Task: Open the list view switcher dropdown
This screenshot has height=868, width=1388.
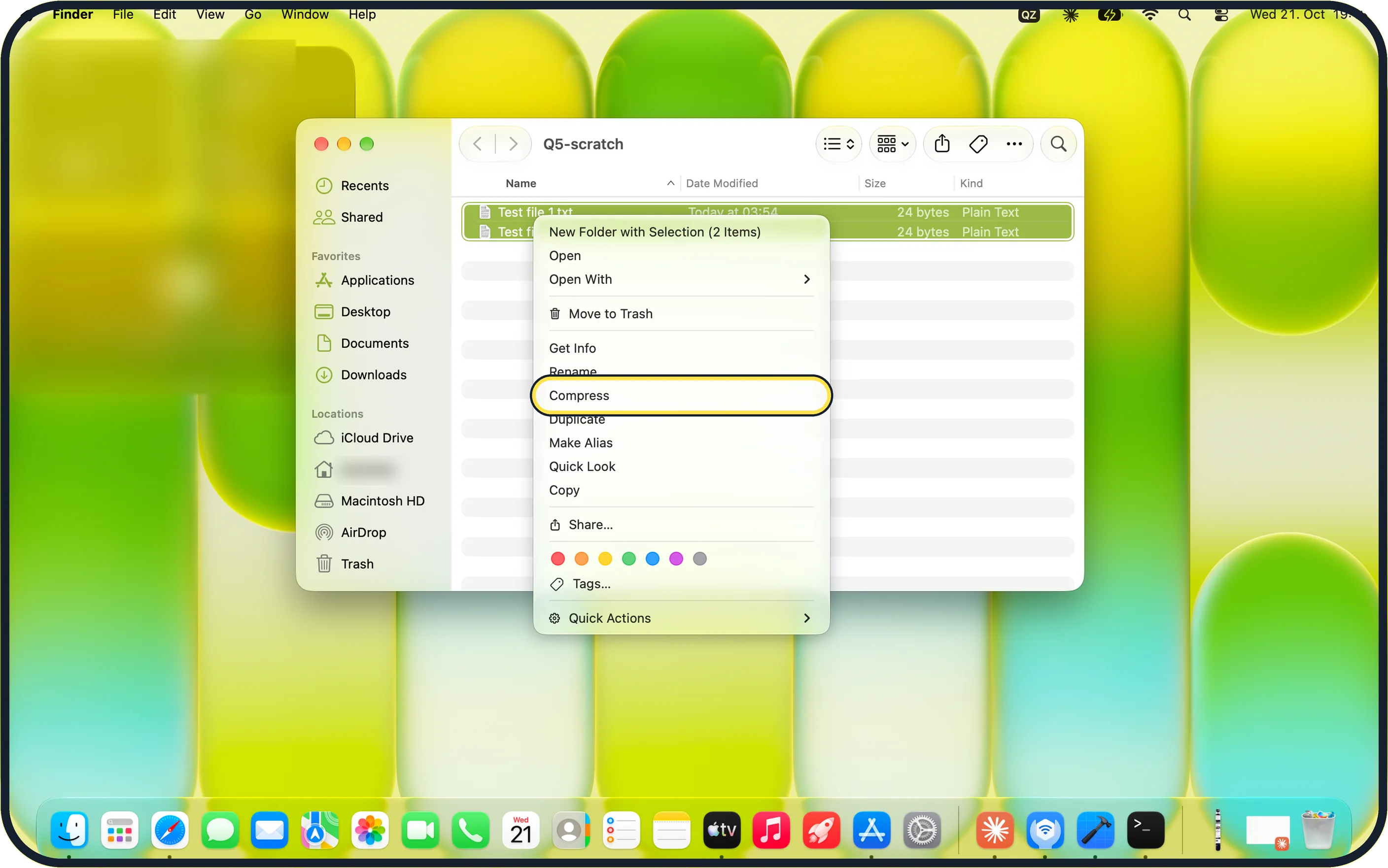Action: coord(838,143)
